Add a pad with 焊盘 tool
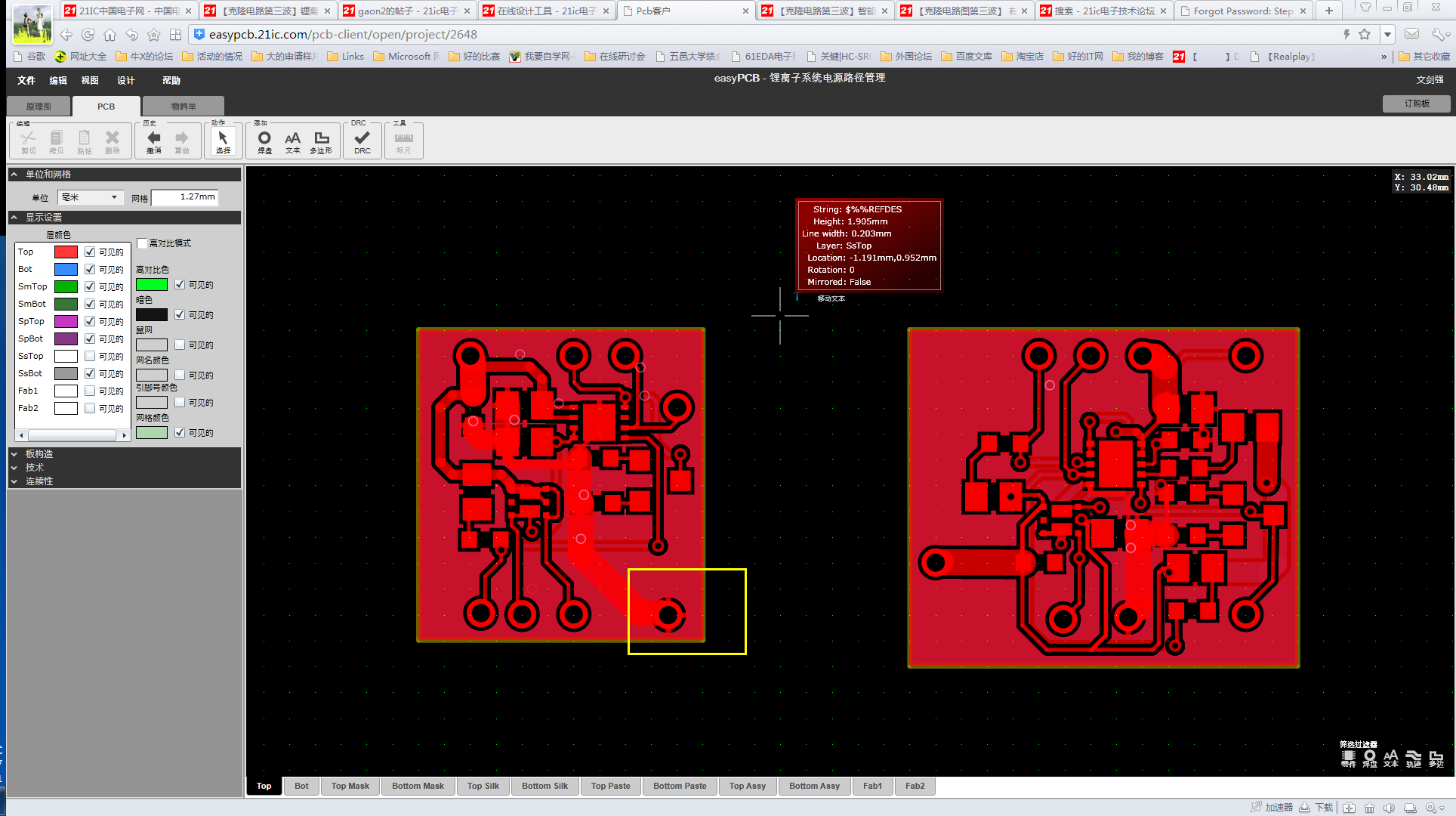This screenshot has width=1456, height=816. point(264,141)
